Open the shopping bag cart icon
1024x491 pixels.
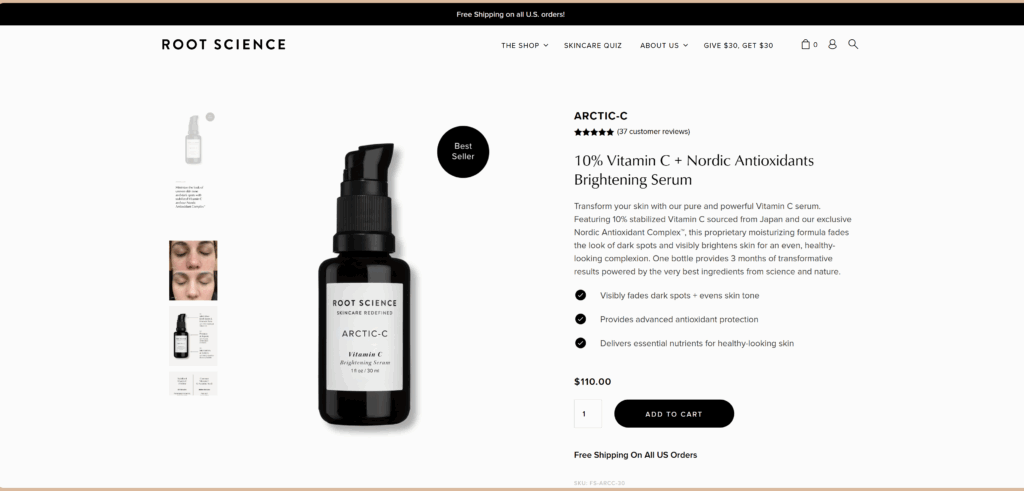[808, 44]
